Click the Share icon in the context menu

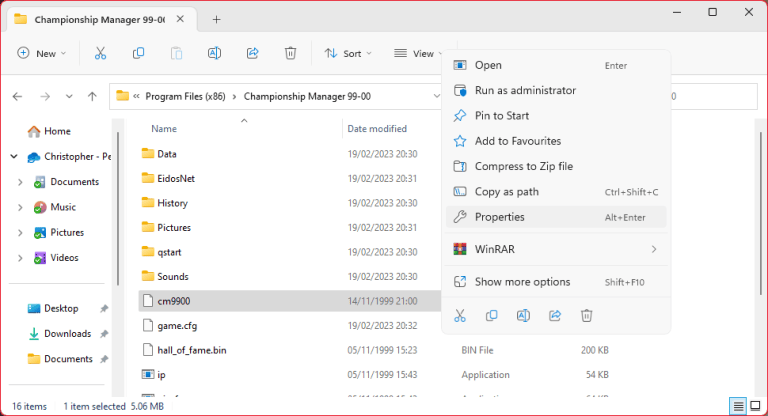[x=554, y=316]
